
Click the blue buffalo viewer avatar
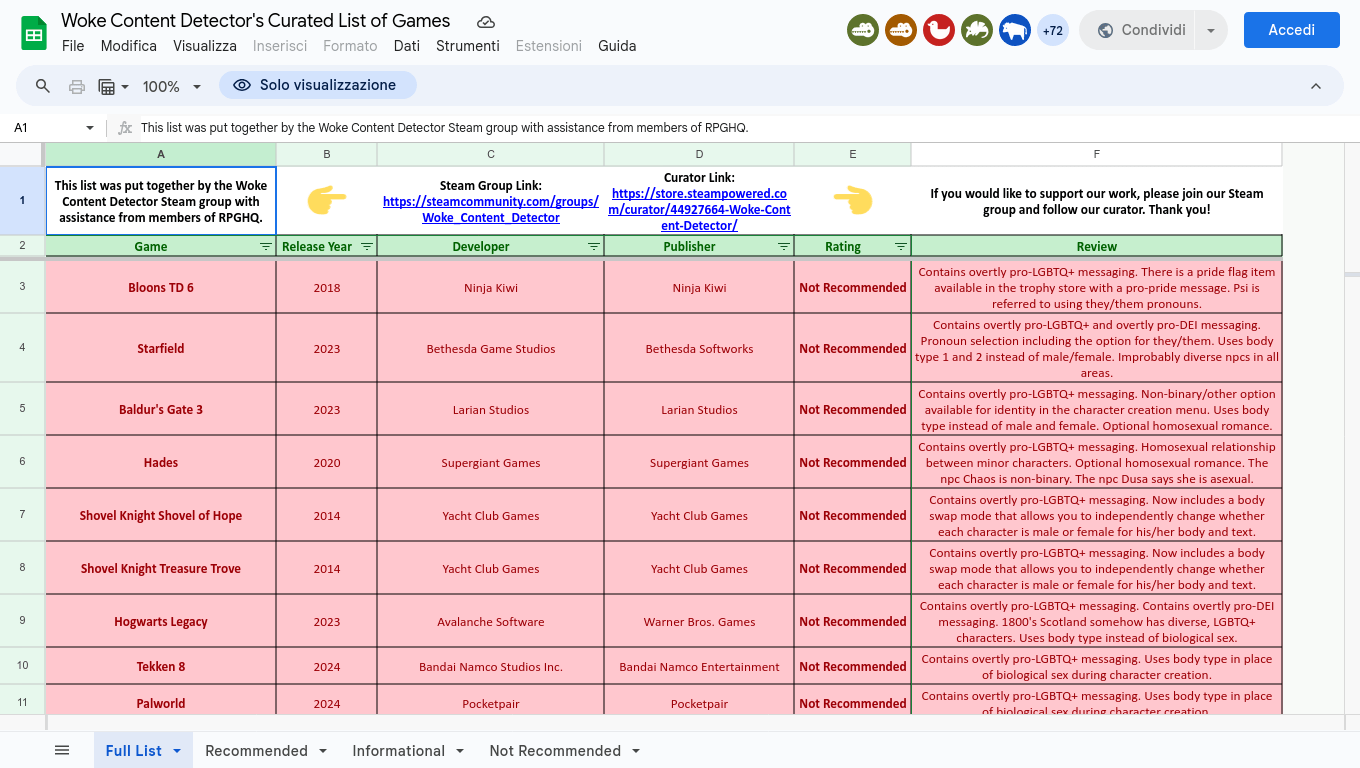click(x=1015, y=30)
